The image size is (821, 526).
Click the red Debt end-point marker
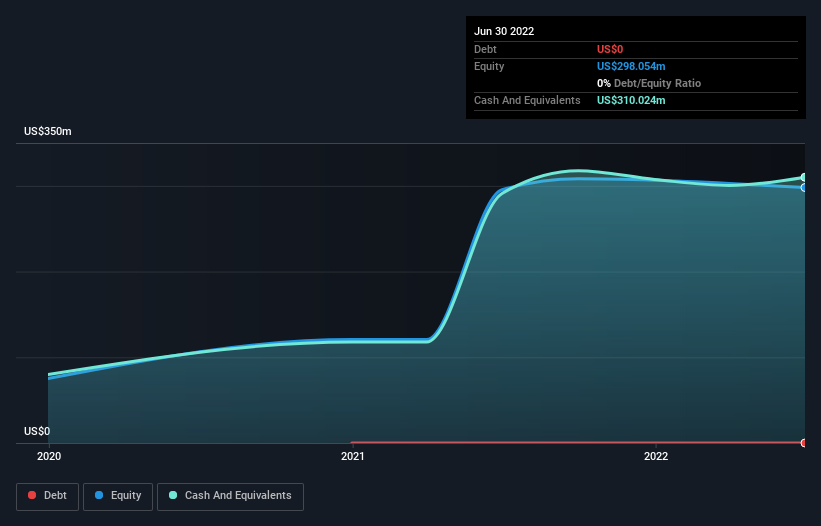[x=804, y=443]
